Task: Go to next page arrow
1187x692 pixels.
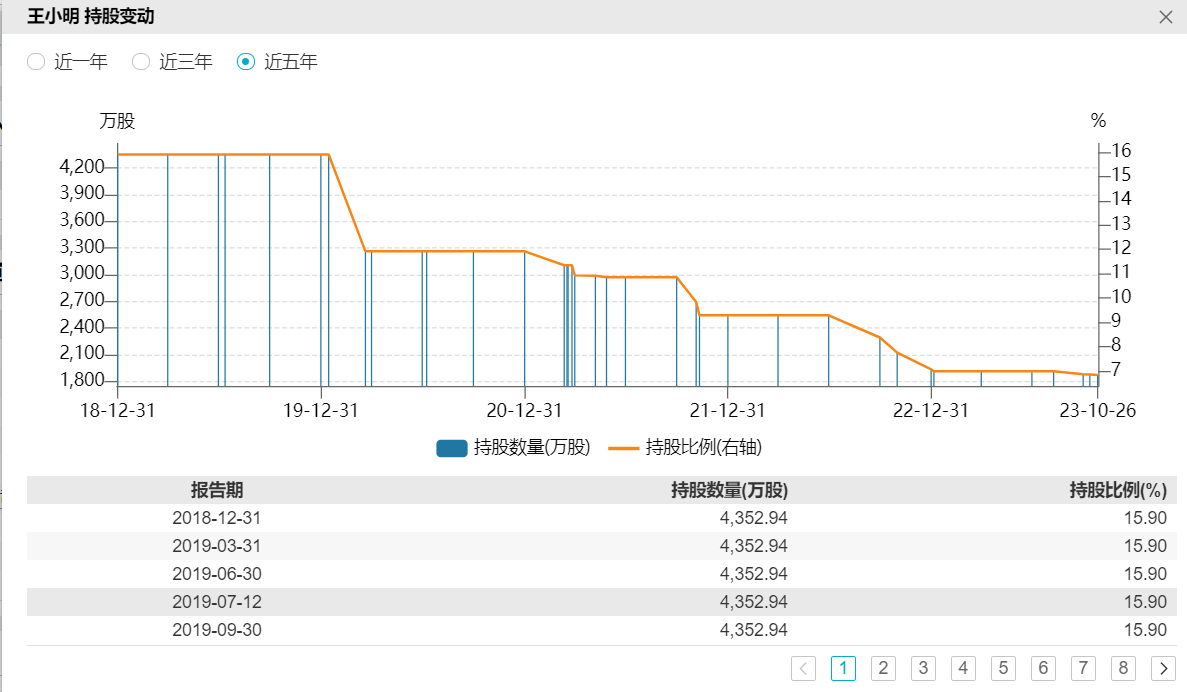Action: [1164, 669]
